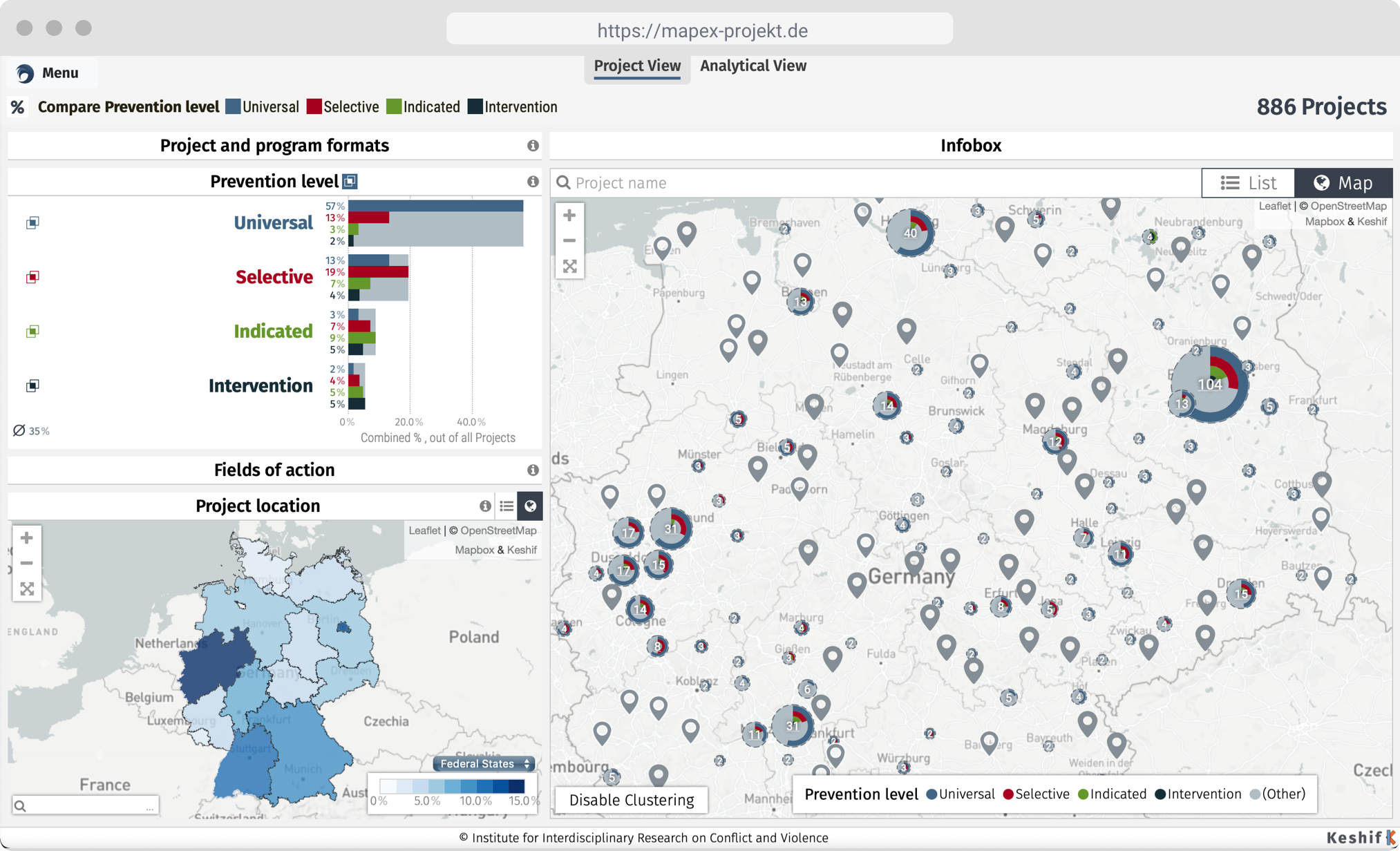Zoom out on the Project location map
Image resolution: width=1400 pixels, height=851 pixels.
point(27,564)
